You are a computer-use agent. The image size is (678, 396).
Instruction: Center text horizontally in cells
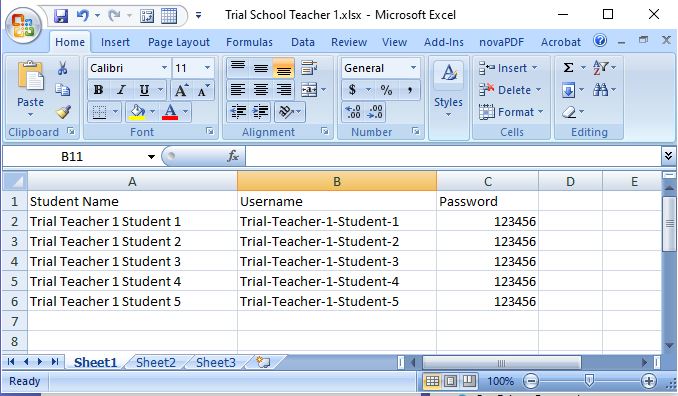pos(261,90)
